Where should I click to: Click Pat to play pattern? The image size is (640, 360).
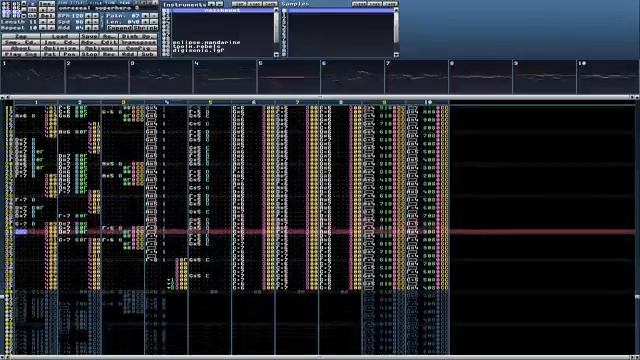coord(50,54)
